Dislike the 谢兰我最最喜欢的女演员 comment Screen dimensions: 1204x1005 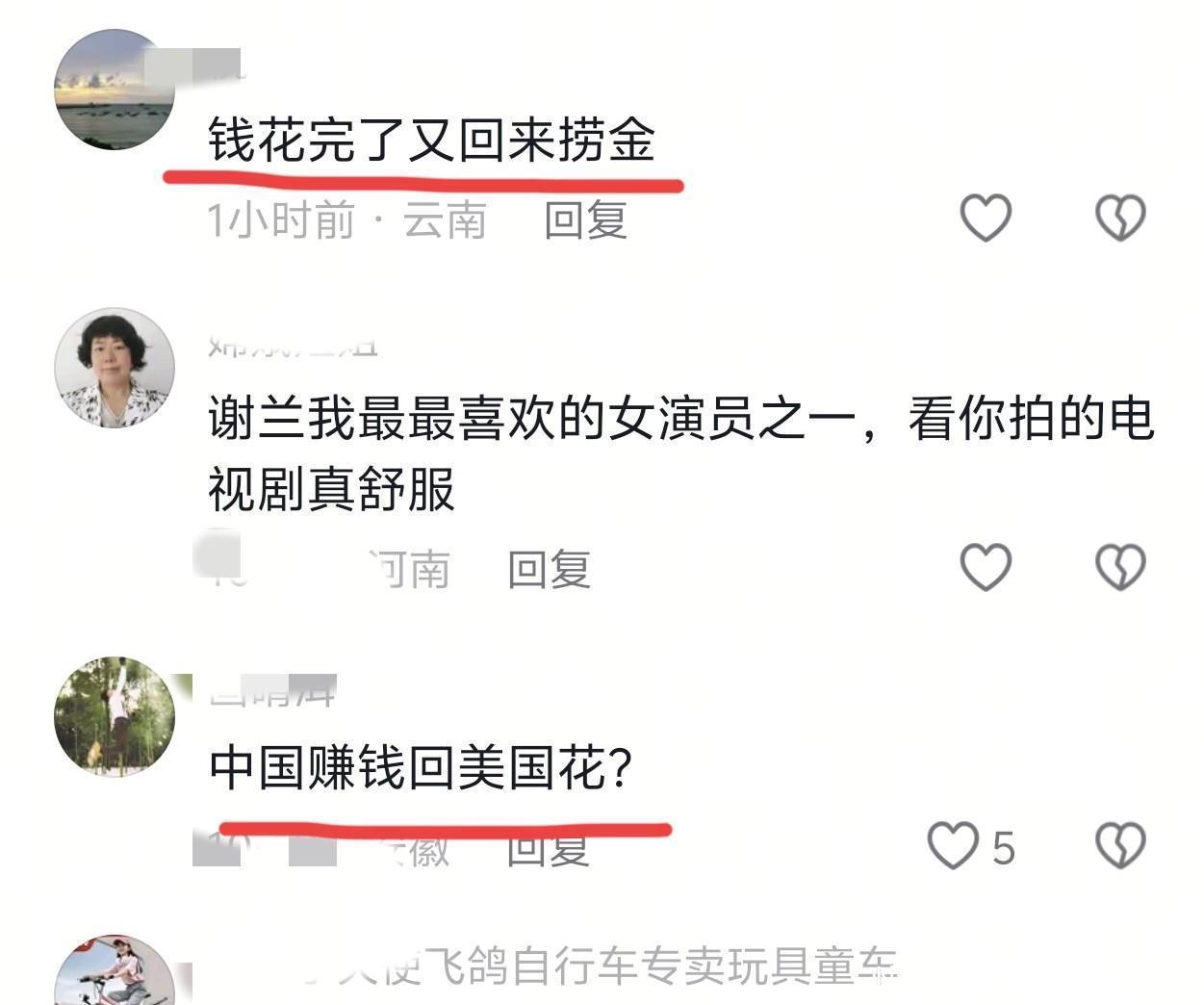1120,567
